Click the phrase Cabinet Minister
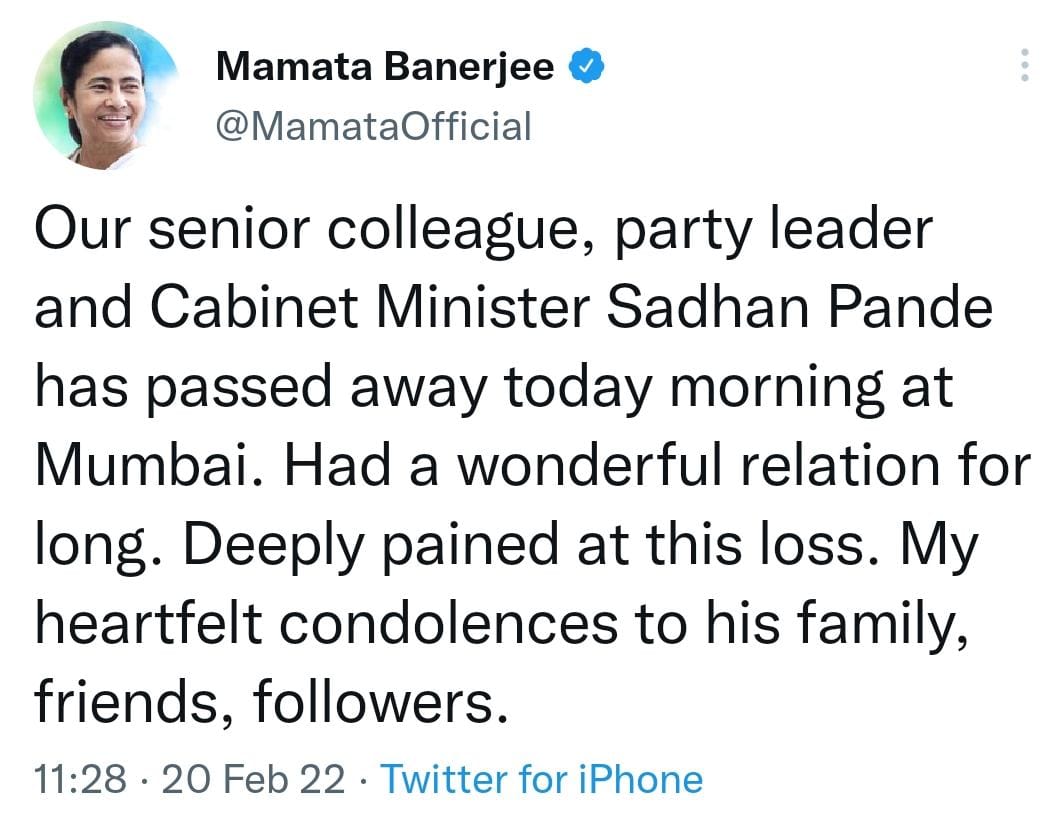 click(x=371, y=308)
